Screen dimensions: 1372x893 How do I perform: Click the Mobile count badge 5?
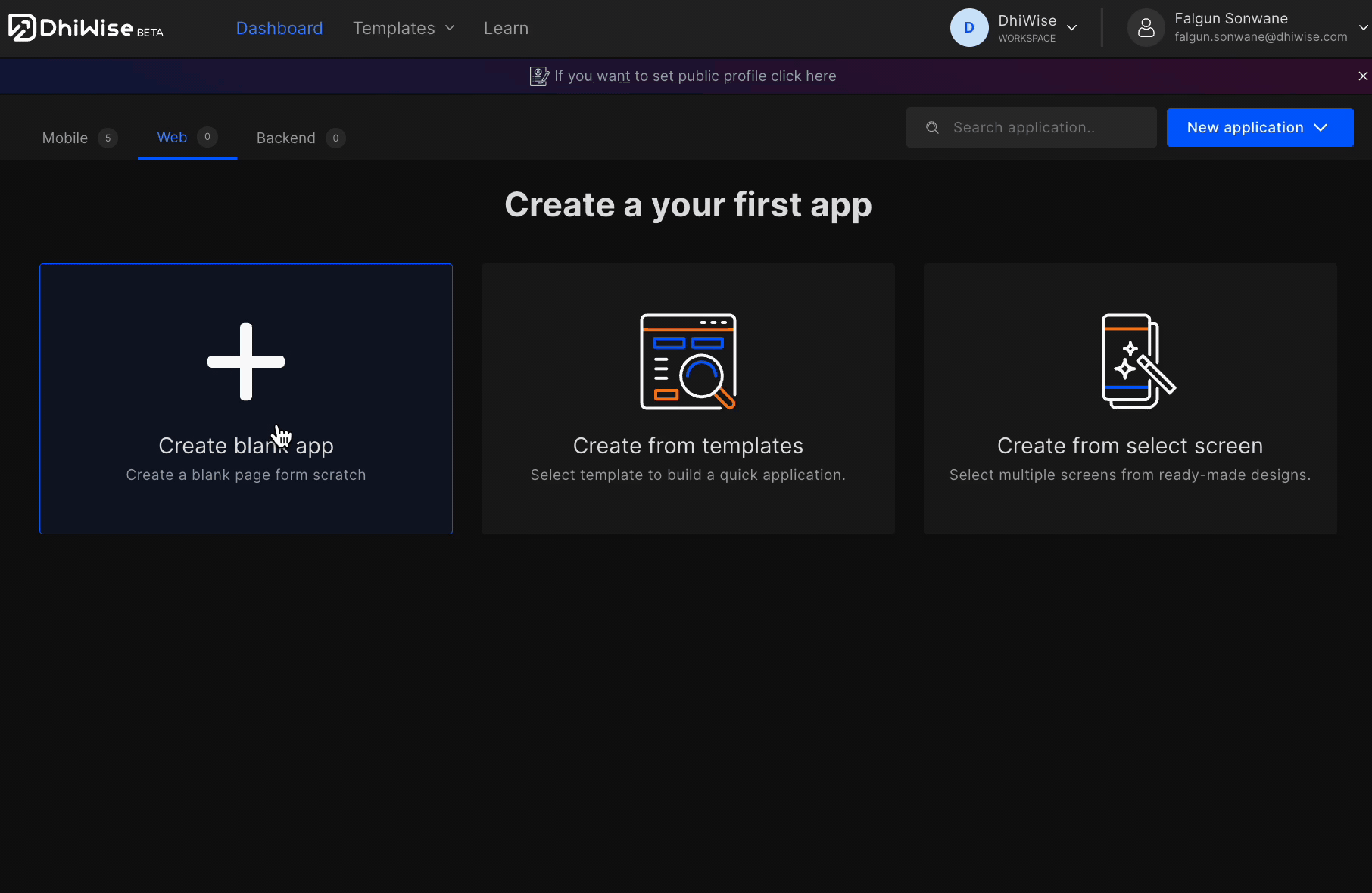(x=108, y=138)
